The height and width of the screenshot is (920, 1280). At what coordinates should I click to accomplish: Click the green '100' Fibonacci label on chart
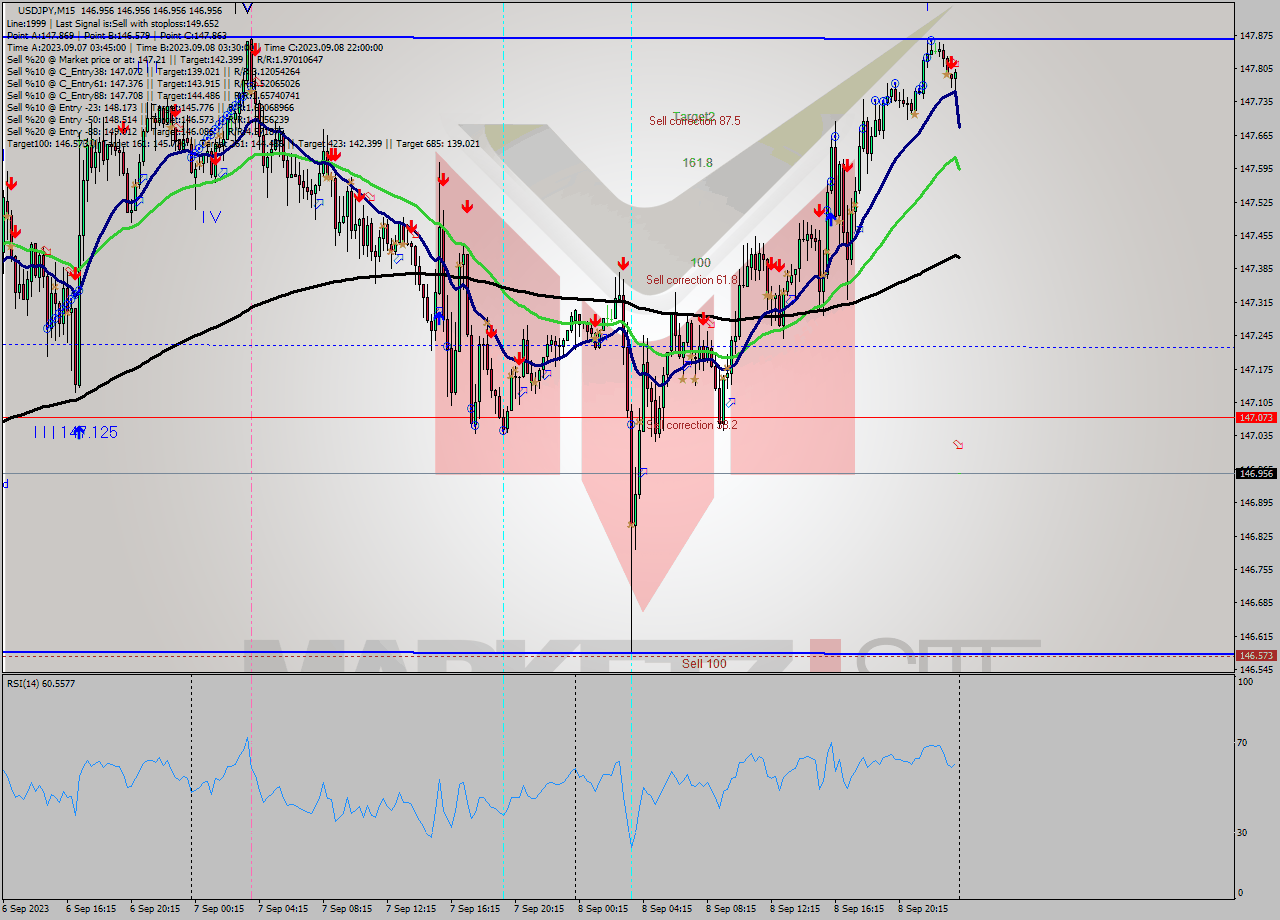click(x=701, y=263)
